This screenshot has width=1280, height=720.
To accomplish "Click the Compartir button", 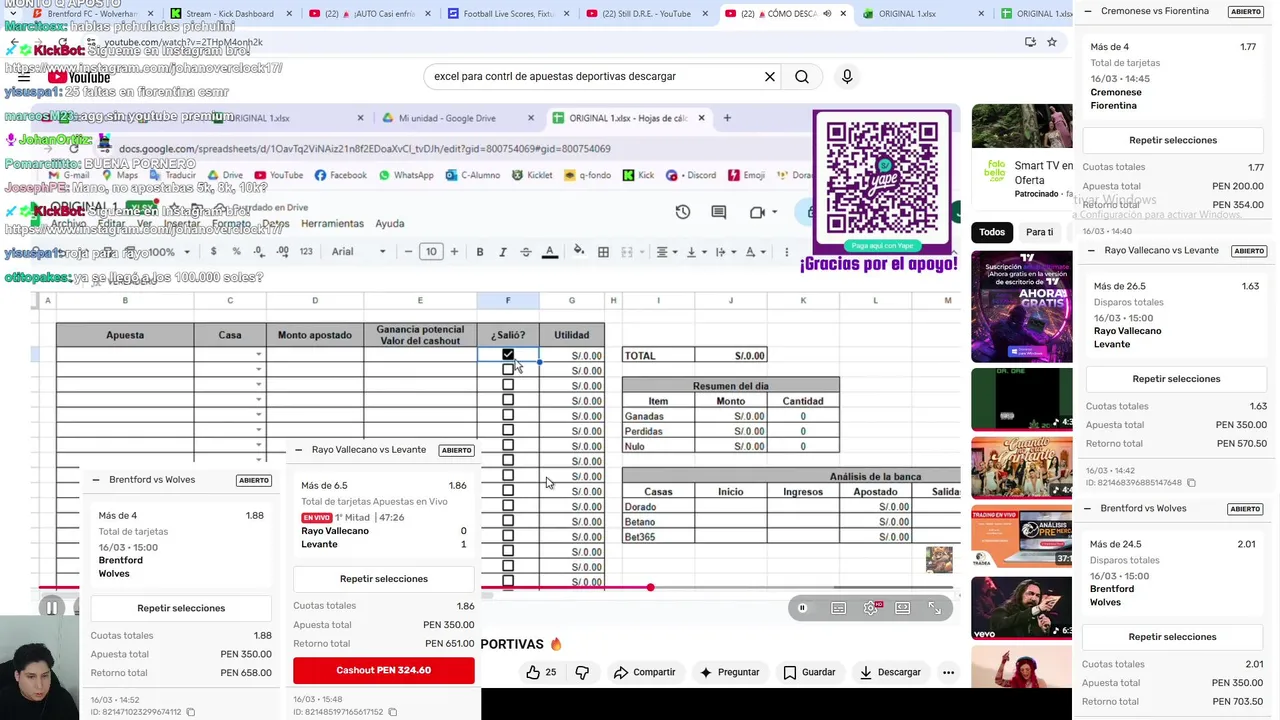I will (645, 672).
